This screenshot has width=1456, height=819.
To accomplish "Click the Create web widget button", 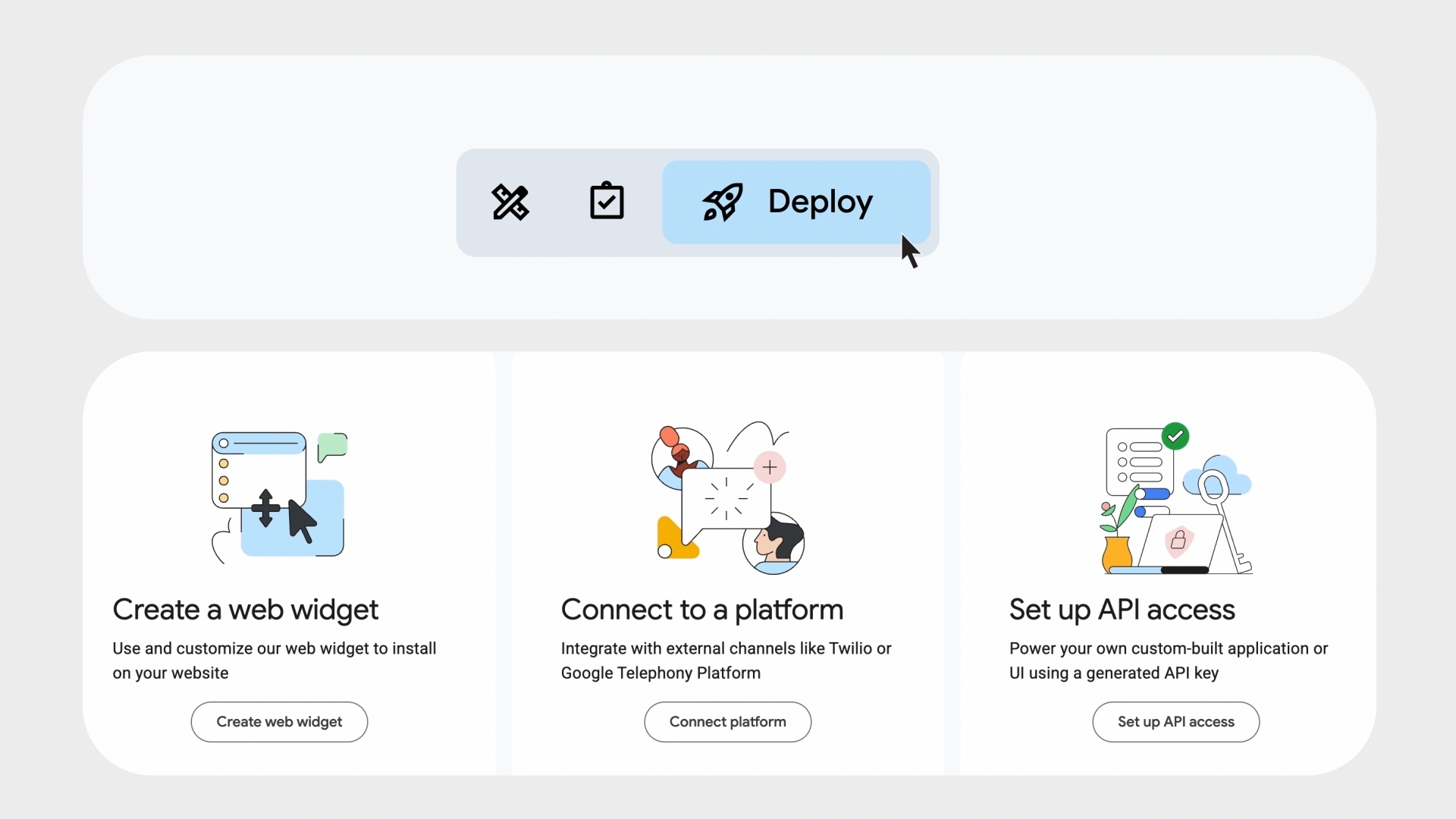I will pos(279,722).
